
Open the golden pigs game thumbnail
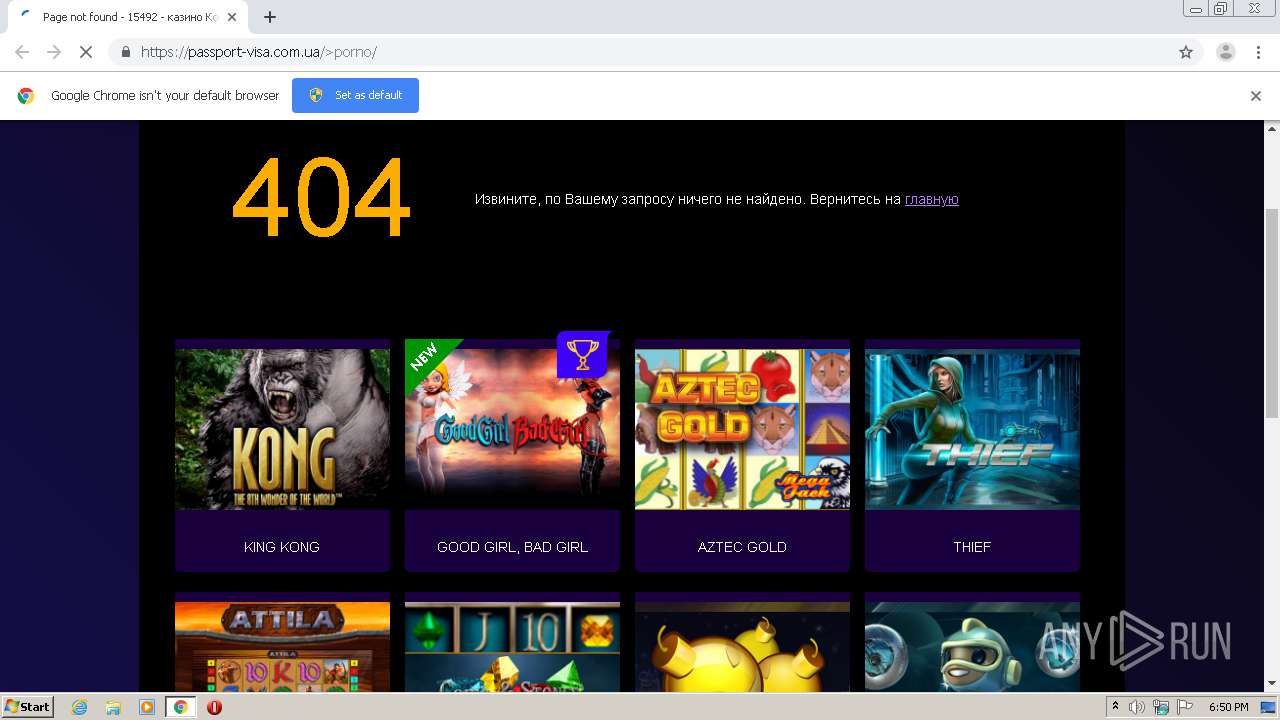(742, 646)
